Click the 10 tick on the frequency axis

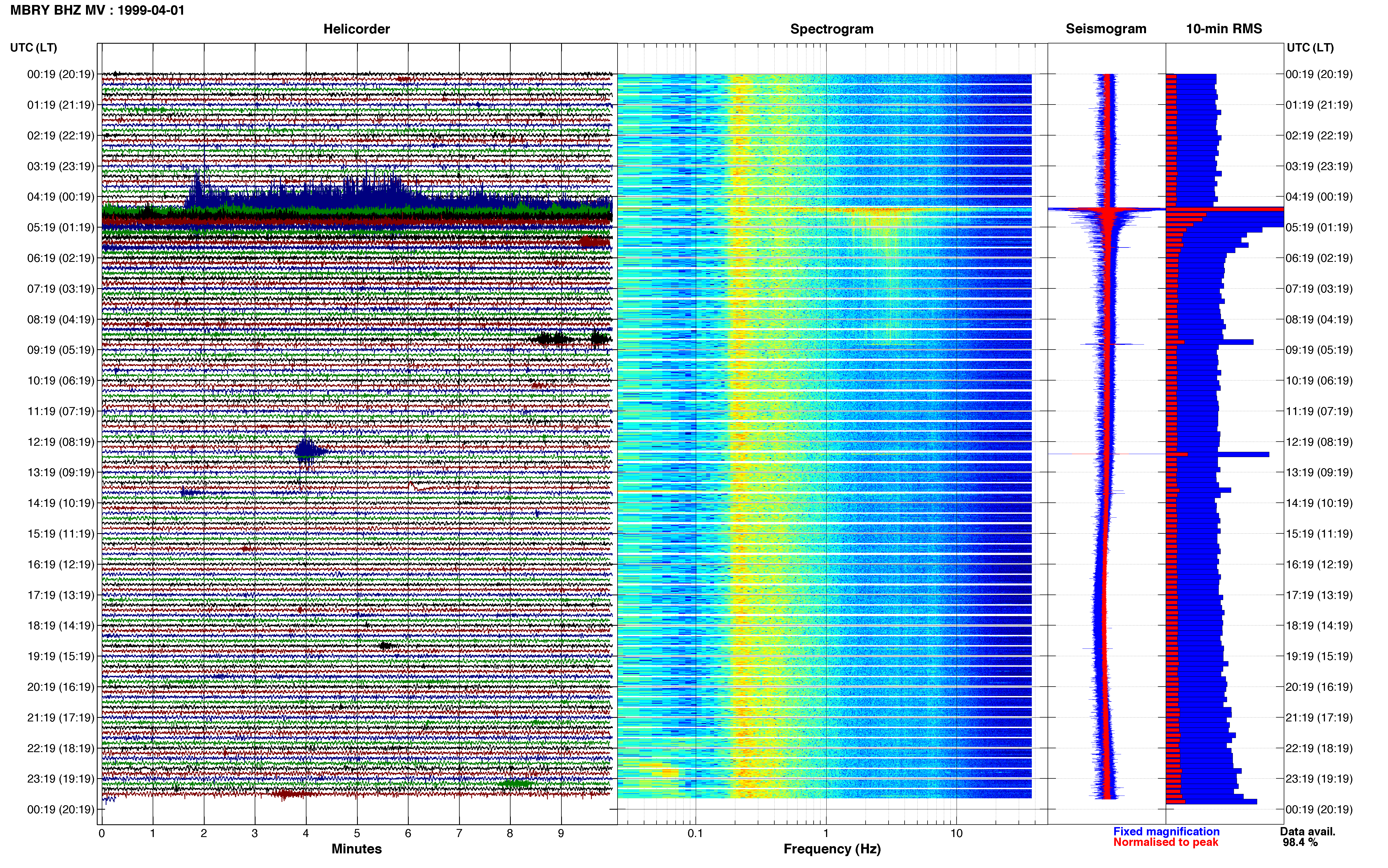point(956,833)
